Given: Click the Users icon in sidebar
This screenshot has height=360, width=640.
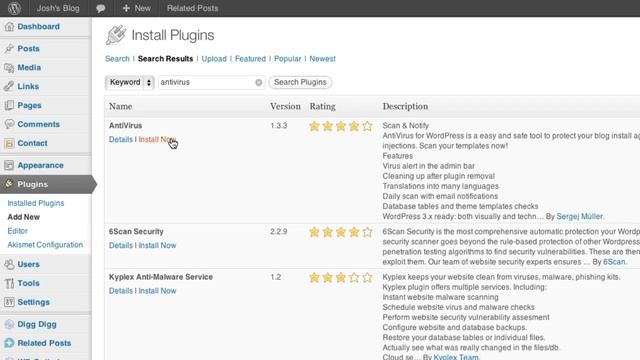Looking at the screenshot, I should pyautogui.click(x=9, y=264).
